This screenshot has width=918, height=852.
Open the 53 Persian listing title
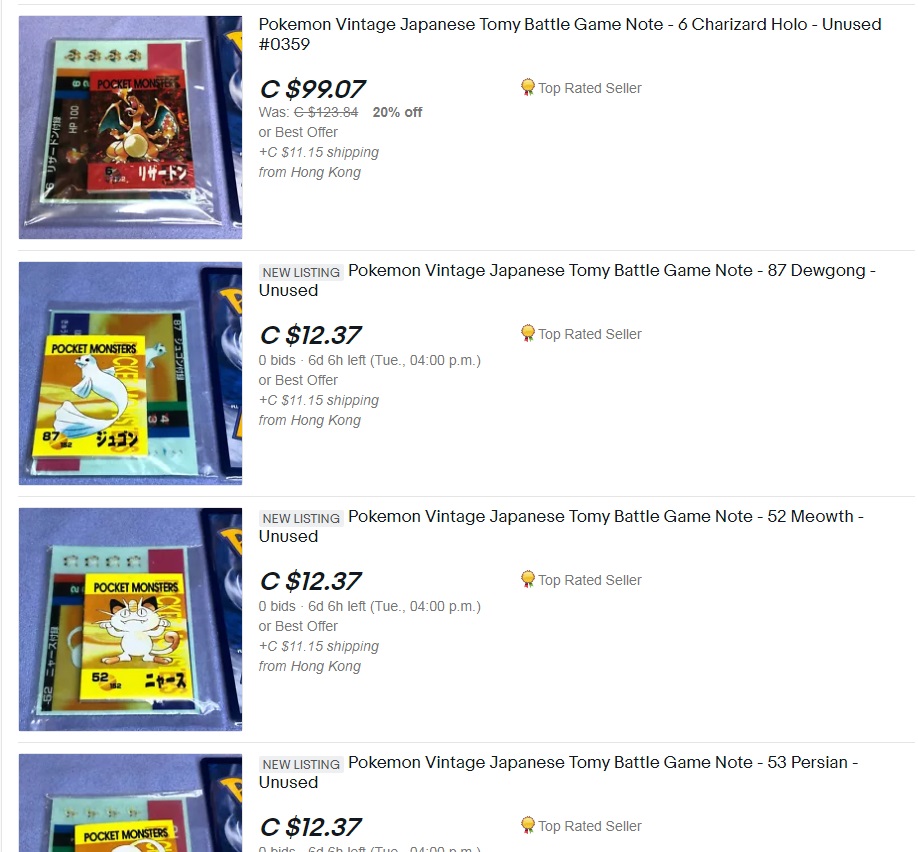[559, 772]
